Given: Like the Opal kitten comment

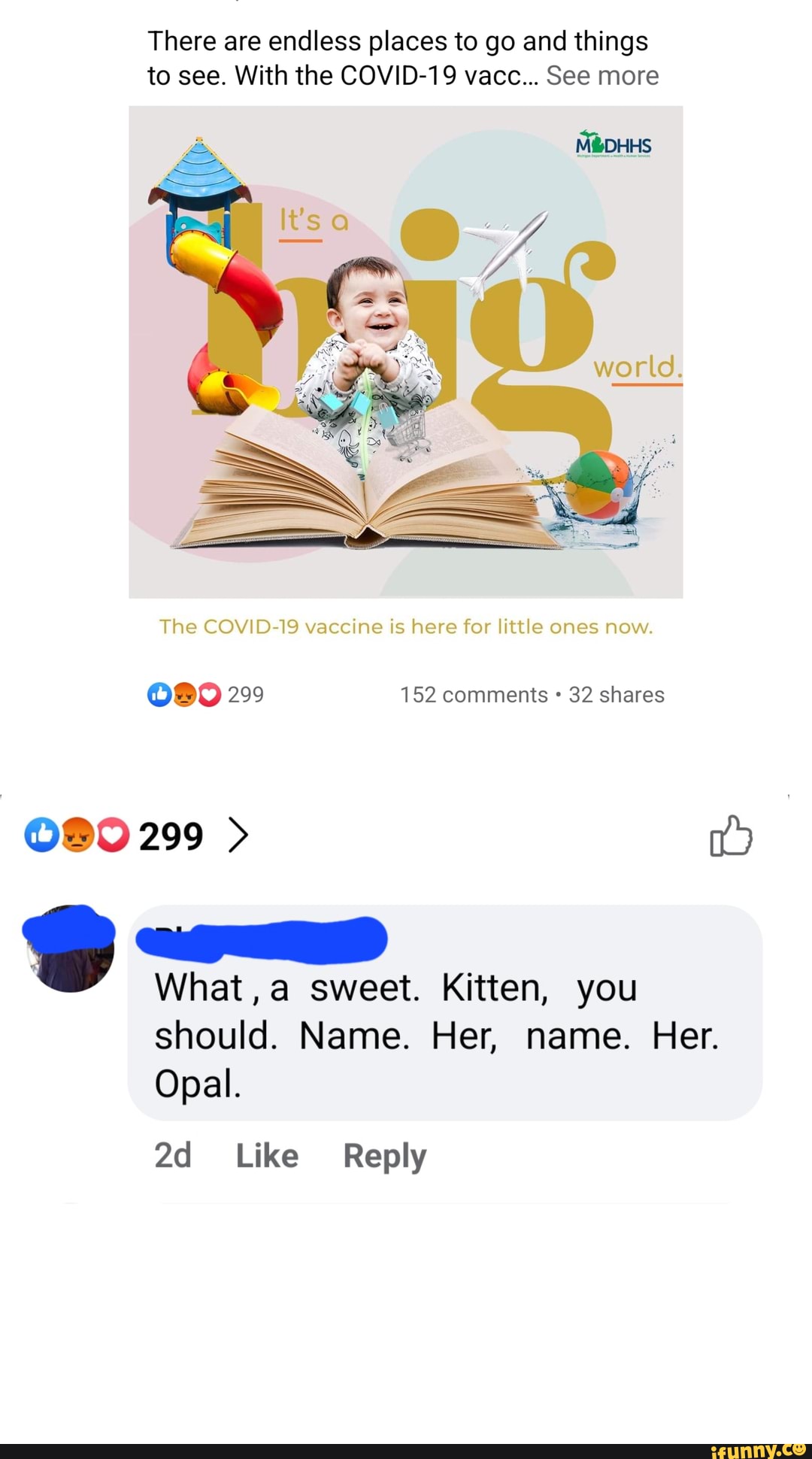Looking at the screenshot, I should pos(267,1156).
